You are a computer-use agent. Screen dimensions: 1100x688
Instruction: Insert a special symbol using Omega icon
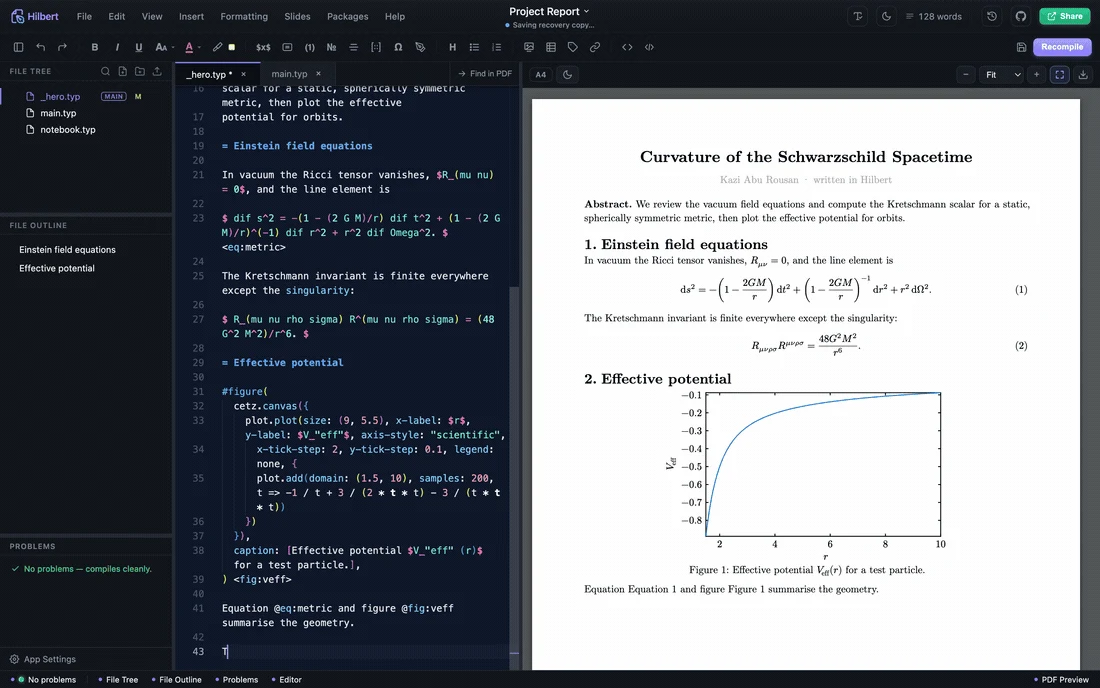tap(398, 47)
